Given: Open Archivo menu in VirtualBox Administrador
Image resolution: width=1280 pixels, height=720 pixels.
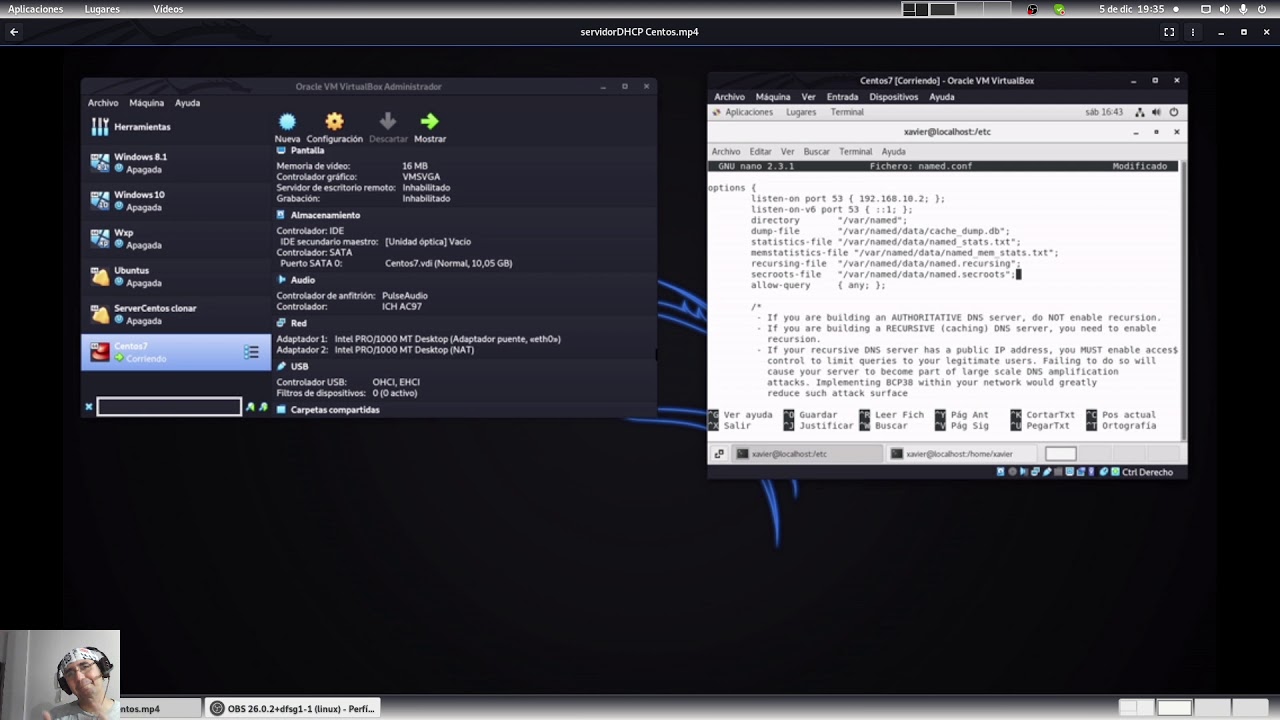Looking at the screenshot, I should (103, 103).
